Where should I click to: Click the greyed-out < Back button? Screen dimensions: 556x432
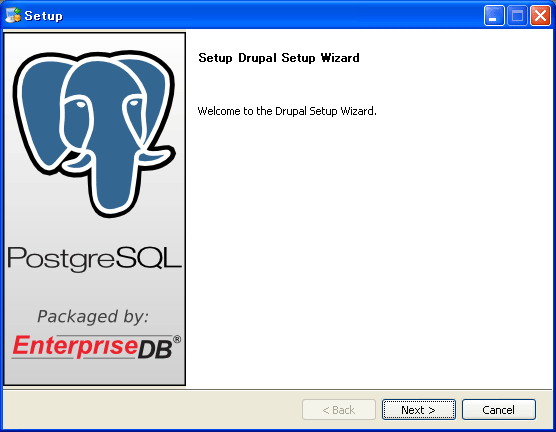339,410
